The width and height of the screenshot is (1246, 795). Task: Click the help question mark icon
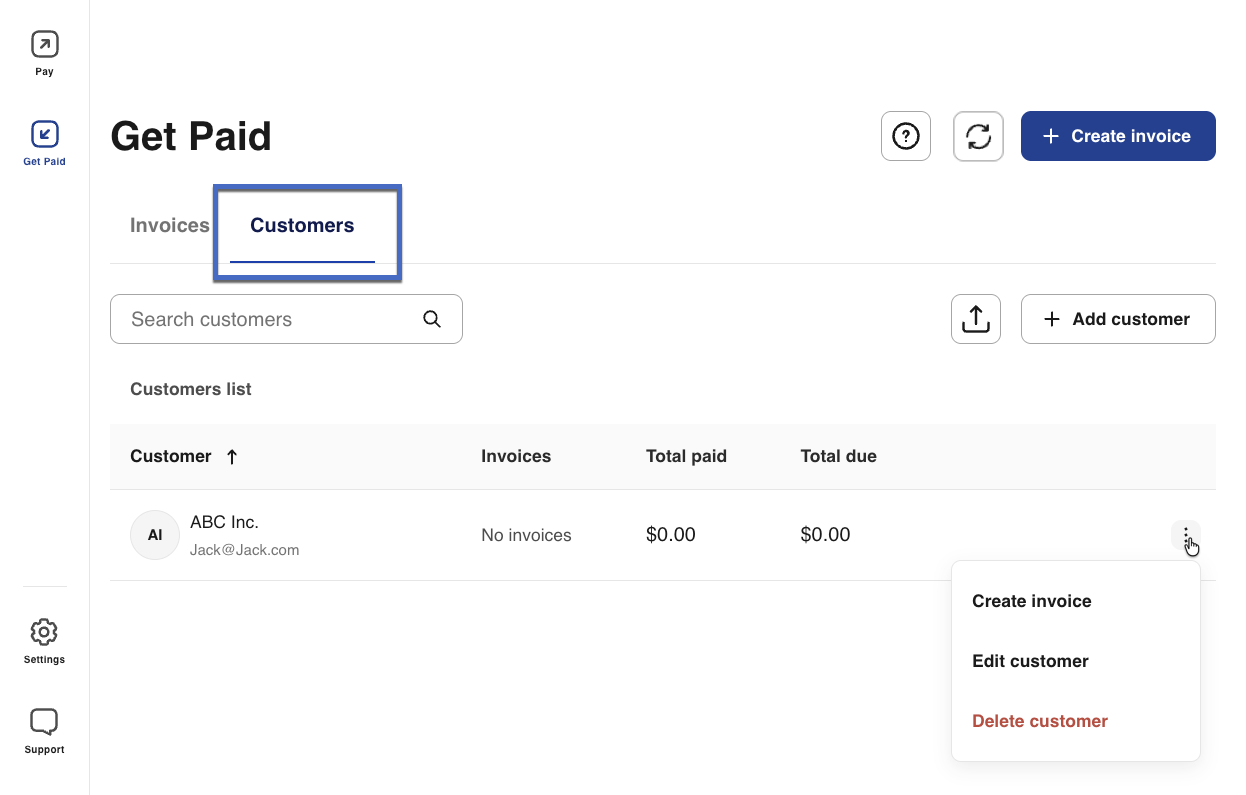(x=905, y=136)
